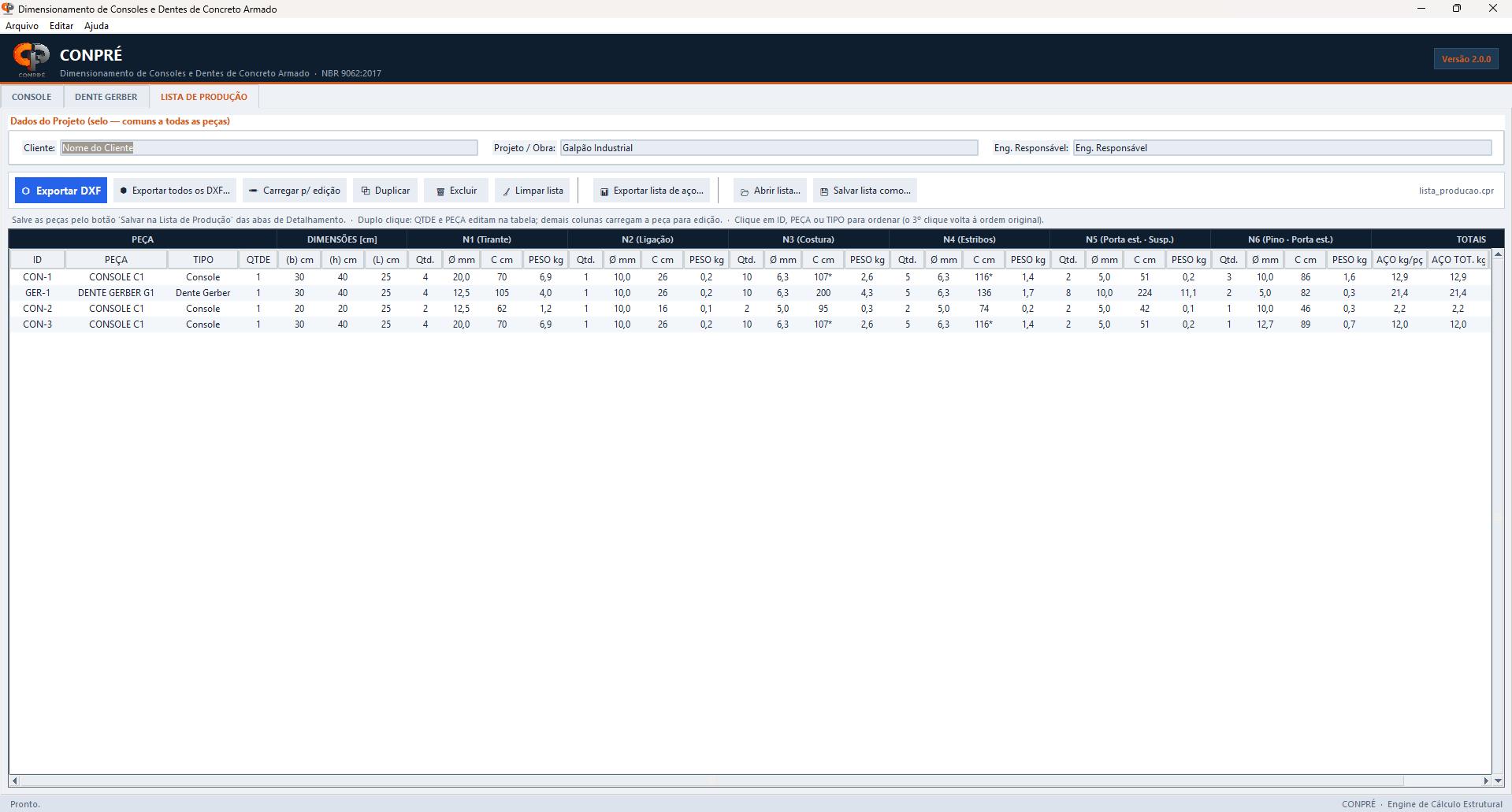This screenshot has width=1512, height=812.
Task: Select row GER-1 in the table
Action: (x=749, y=293)
